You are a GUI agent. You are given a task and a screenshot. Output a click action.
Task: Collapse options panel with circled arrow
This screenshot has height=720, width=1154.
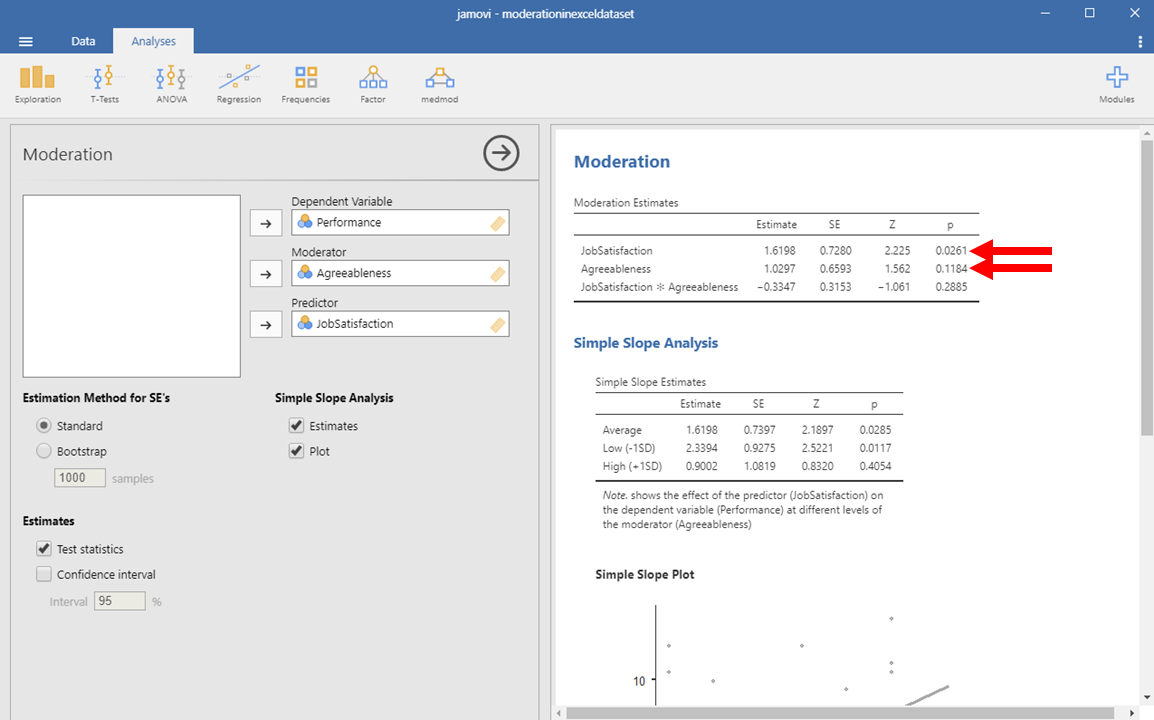point(501,153)
